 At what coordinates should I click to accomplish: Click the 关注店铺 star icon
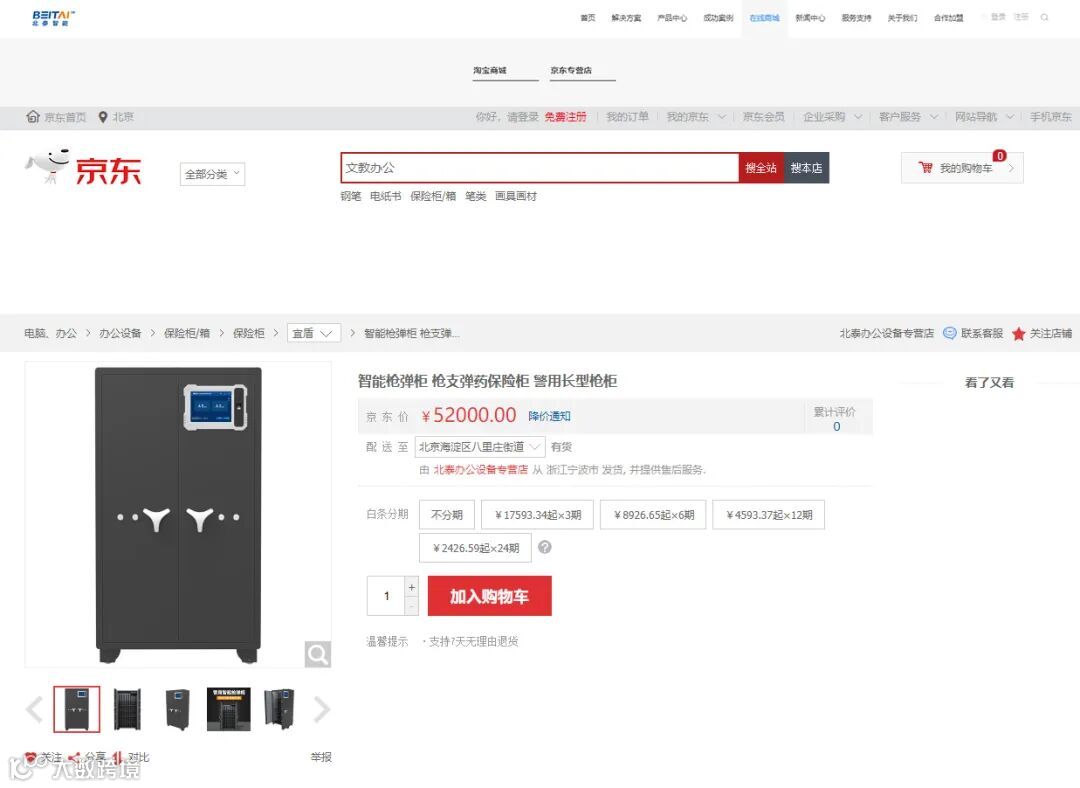[1019, 334]
